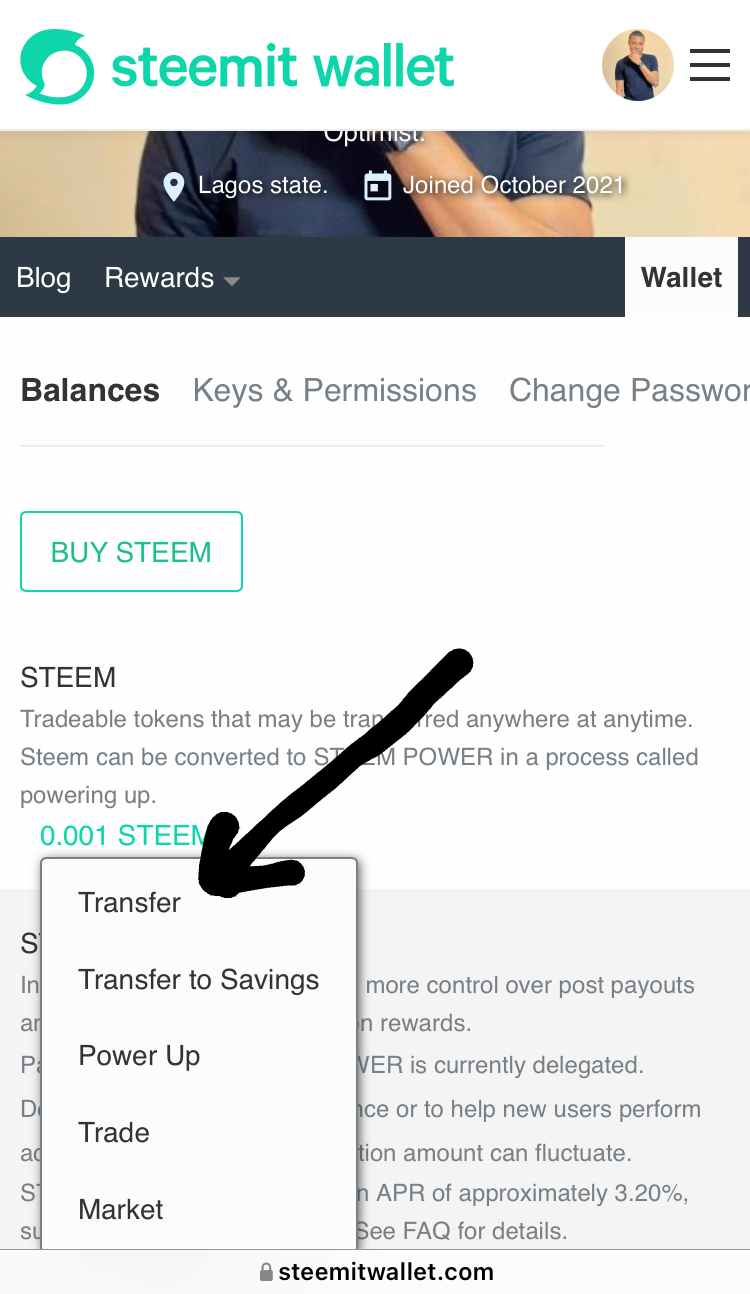Click the calendar joined-date icon
The width and height of the screenshot is (750, 1294).
coord(377,186)
